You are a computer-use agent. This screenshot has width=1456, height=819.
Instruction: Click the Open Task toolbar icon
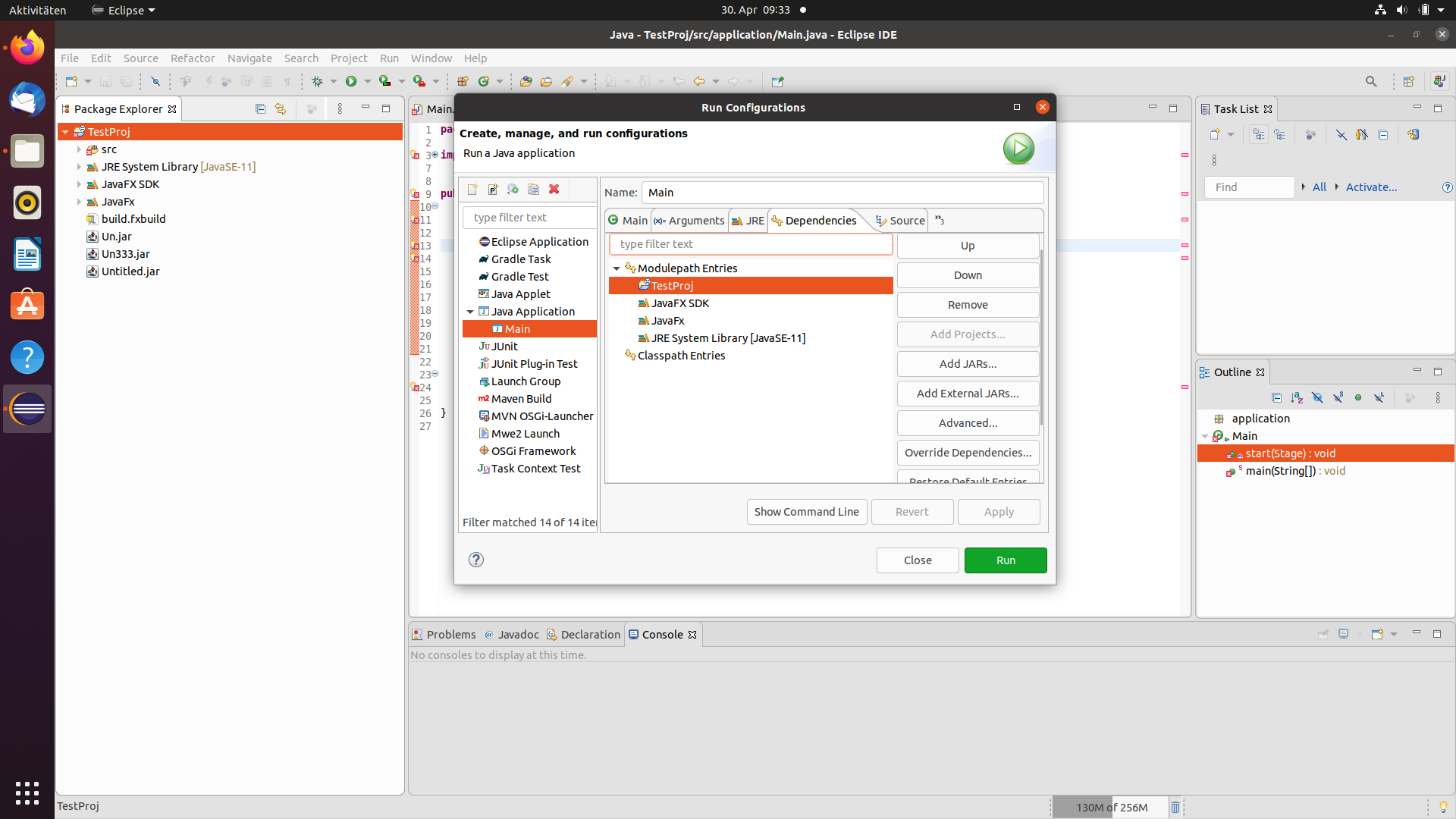coord(546,81)
